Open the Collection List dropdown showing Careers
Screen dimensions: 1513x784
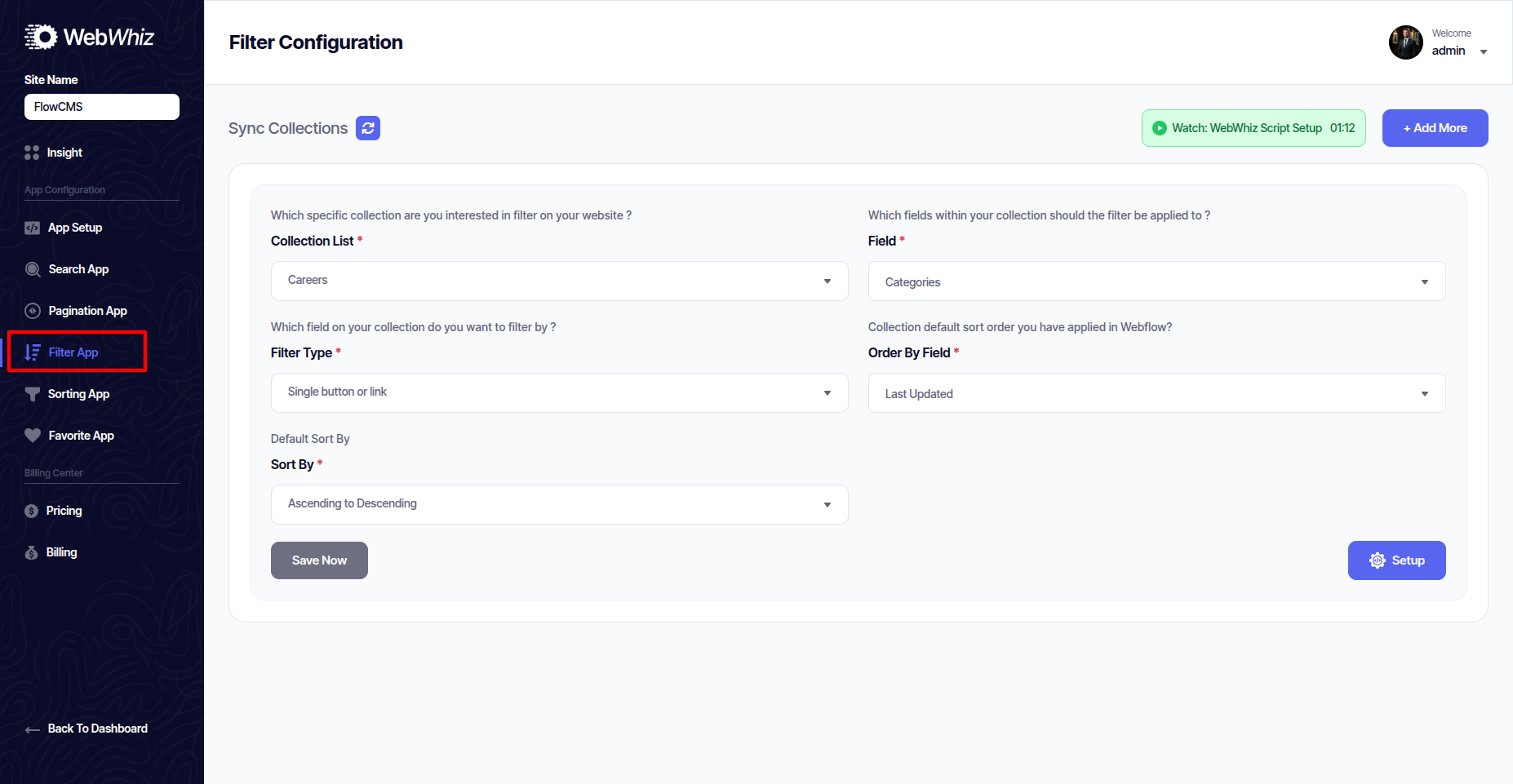(559, 281)
